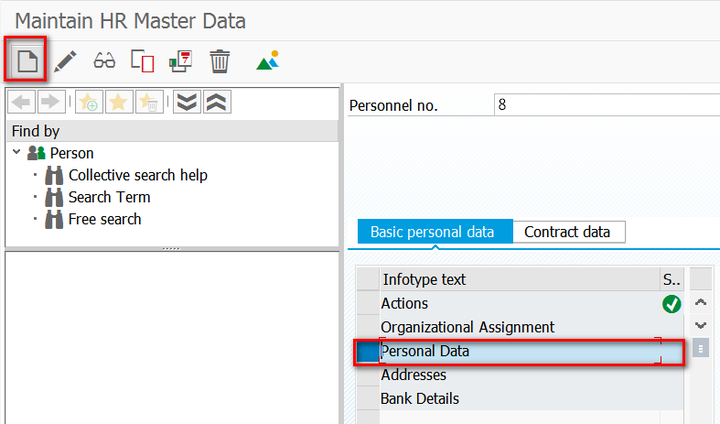This screenshot has width=720, height=424.
Task: Select the Bank Details infotype row
Action: click(x=420, y=399)
